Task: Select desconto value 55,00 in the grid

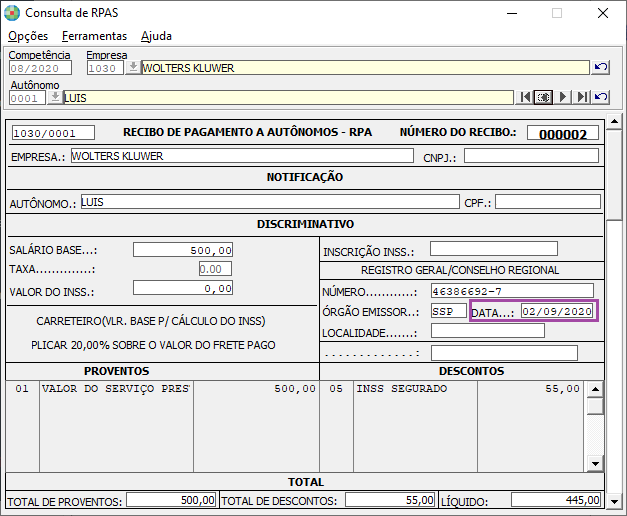Action: pyautogui.click(x=563, y=388)
